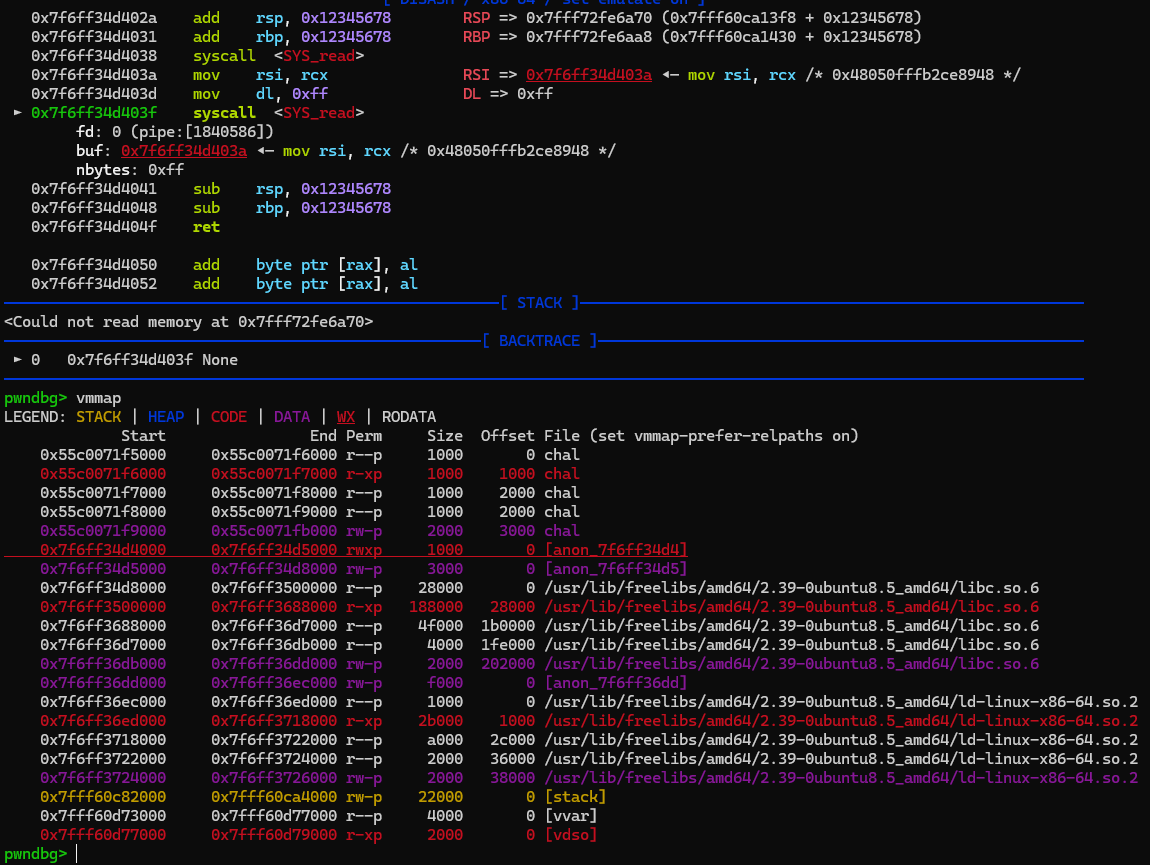The image size is (1150, 865).
Task: Click the rwxp anon_7f6ff34d4 mapping name
Action: point(615,550)
